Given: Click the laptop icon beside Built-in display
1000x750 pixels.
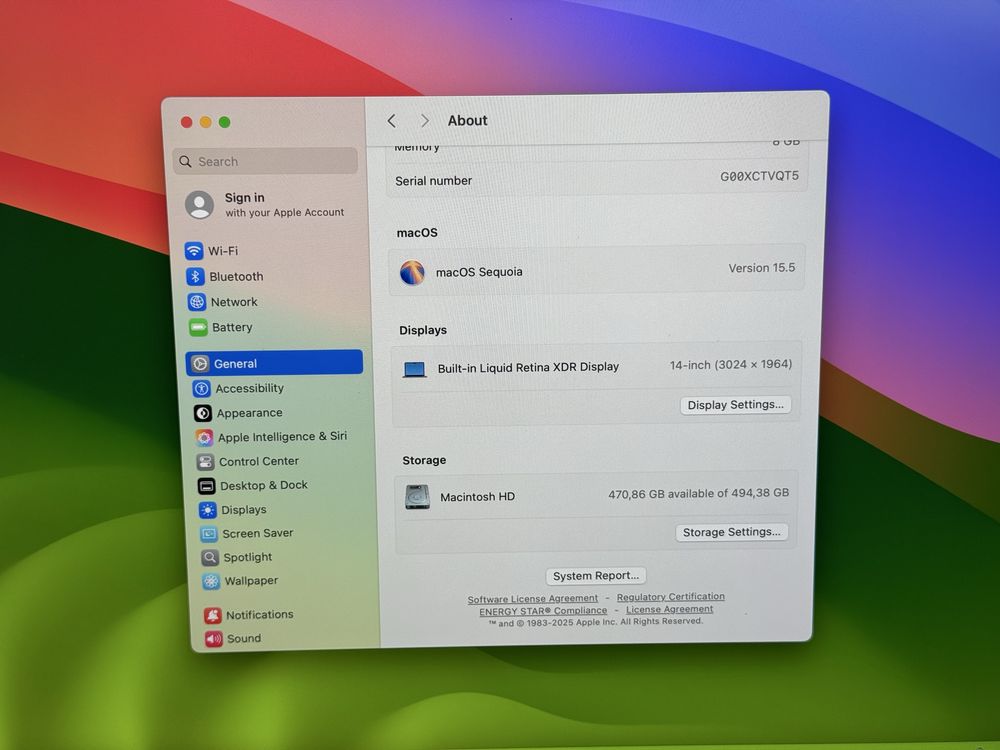Looking at the screenshot, I should [x=415, y=369].
